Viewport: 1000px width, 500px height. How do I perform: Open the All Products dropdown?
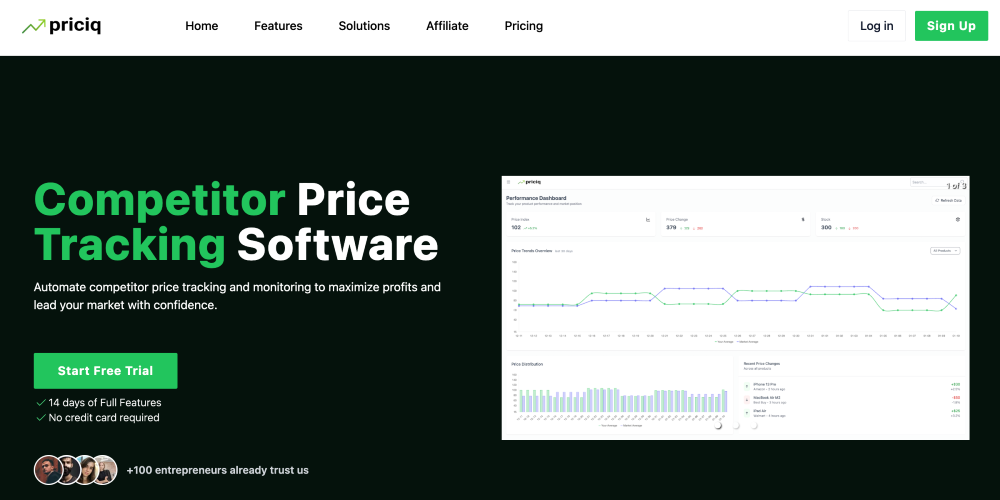pyautogui.click(x=945, y=251)
